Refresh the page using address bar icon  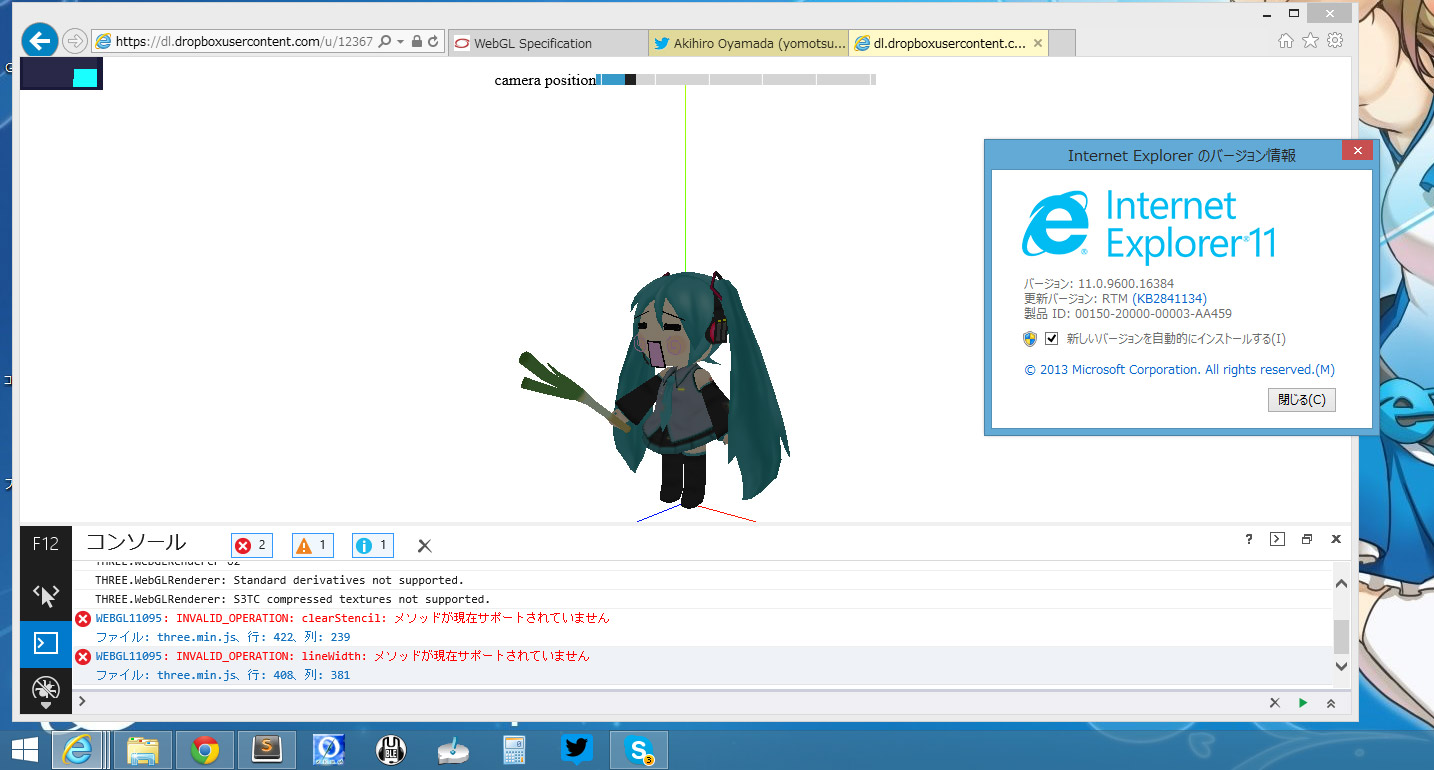point(433,42)
